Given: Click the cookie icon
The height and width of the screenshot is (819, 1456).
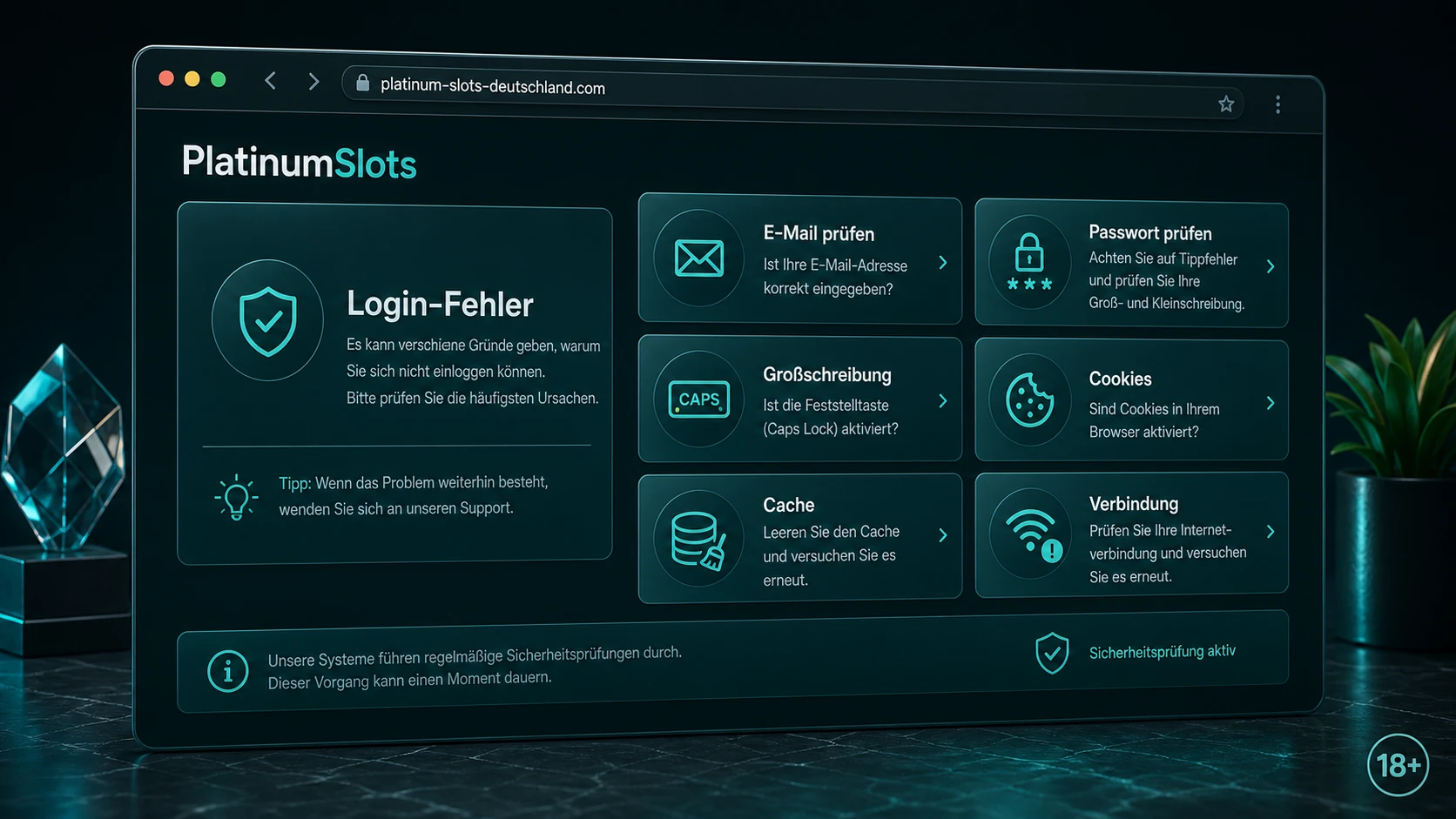Looking at the screenshot, I should click(1029, 400).
